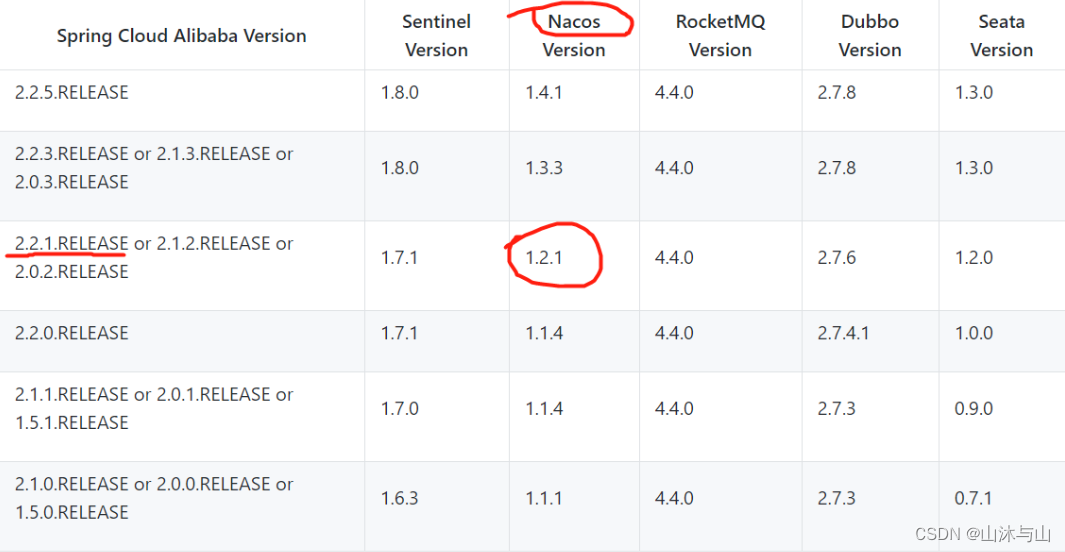The width and height of the screenshot is (1065, 552).
Task: Click the "Spring Cloud Alibaba Version" column header
Action: 181,35
